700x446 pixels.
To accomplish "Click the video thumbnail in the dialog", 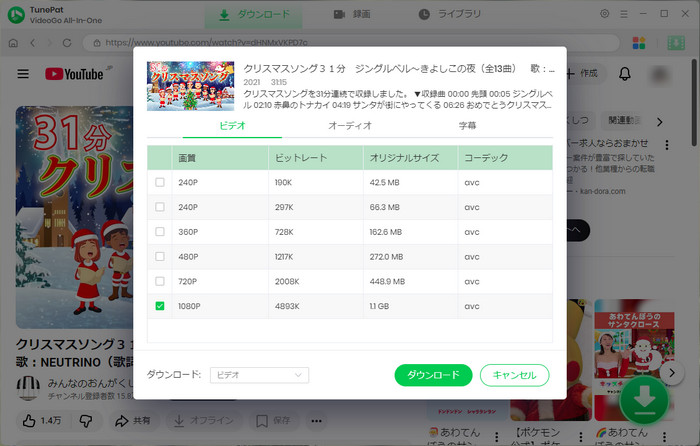I will [190, 85].
